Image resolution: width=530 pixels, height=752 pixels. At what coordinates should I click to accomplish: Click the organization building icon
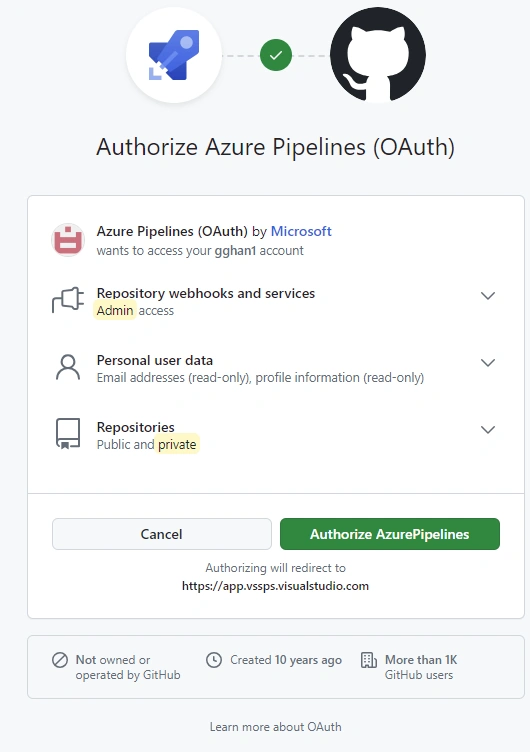pos(368,660)
